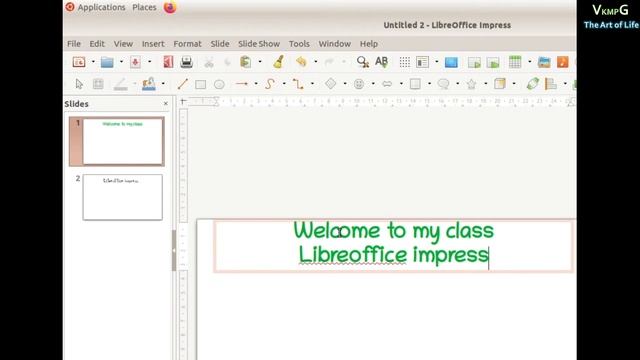Select the Callout shapes tool
640x360 pixels.
(x=443, y=84)
